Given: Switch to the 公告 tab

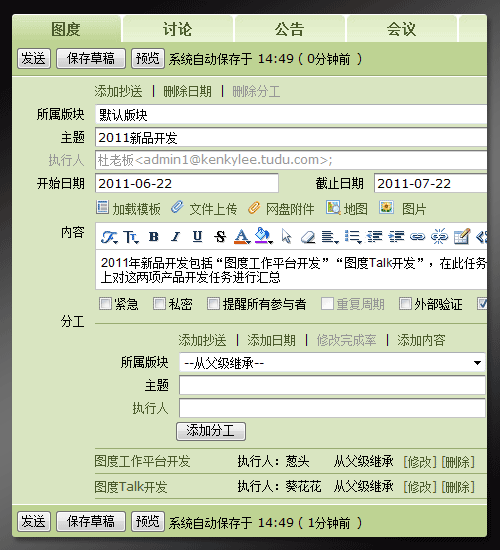Looking at the screenshot, I should pyautogui.click(x=289, y=29).
